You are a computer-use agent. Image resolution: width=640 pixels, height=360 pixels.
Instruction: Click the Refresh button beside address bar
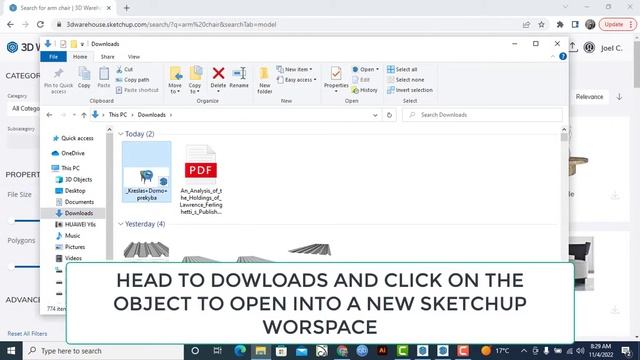[x=389, y=115]
